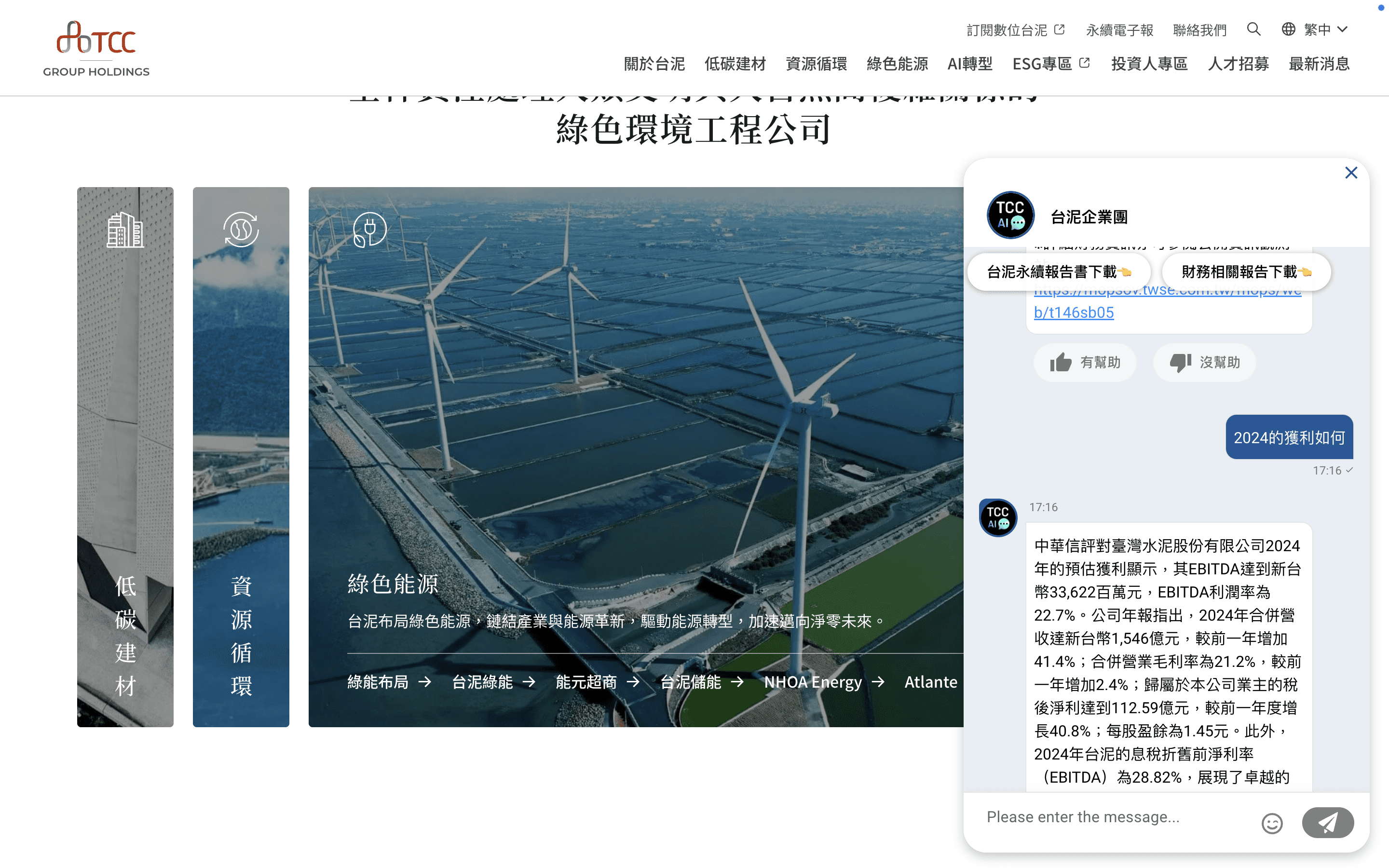
Task: Click the globe language icon
Action: pyautogui.click(x=1288, y=29)
